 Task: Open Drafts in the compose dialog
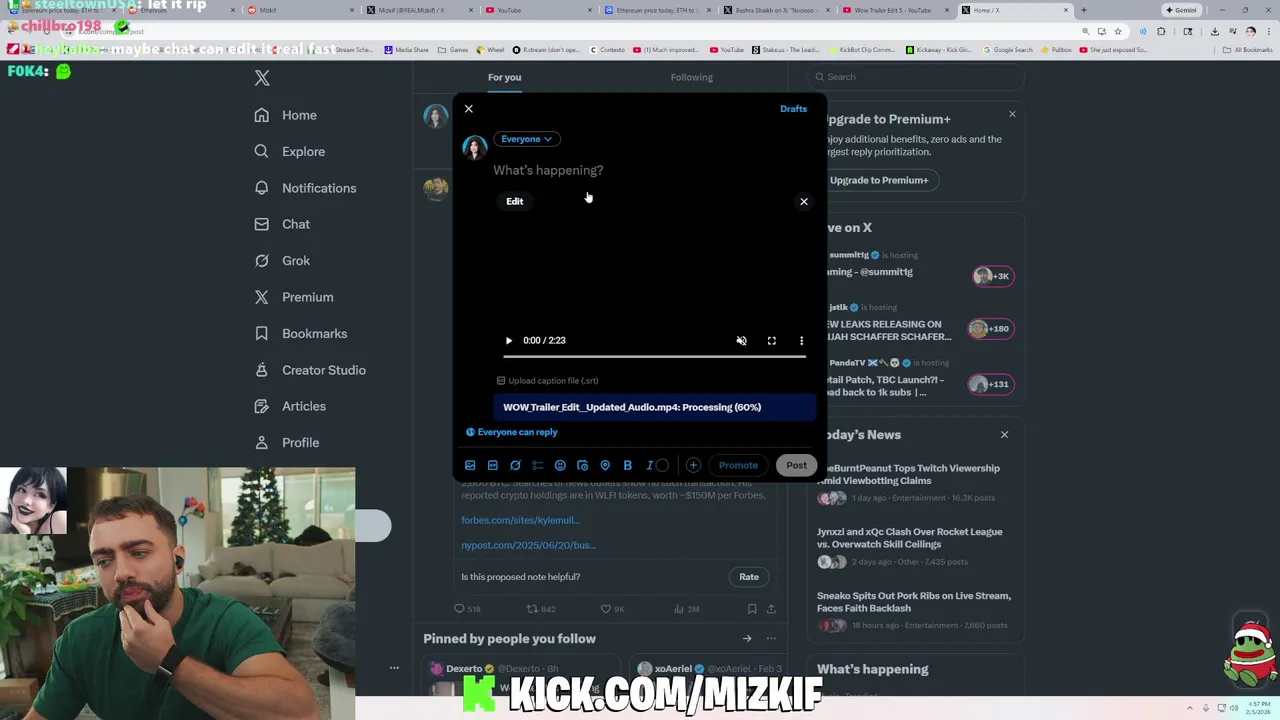793,109
